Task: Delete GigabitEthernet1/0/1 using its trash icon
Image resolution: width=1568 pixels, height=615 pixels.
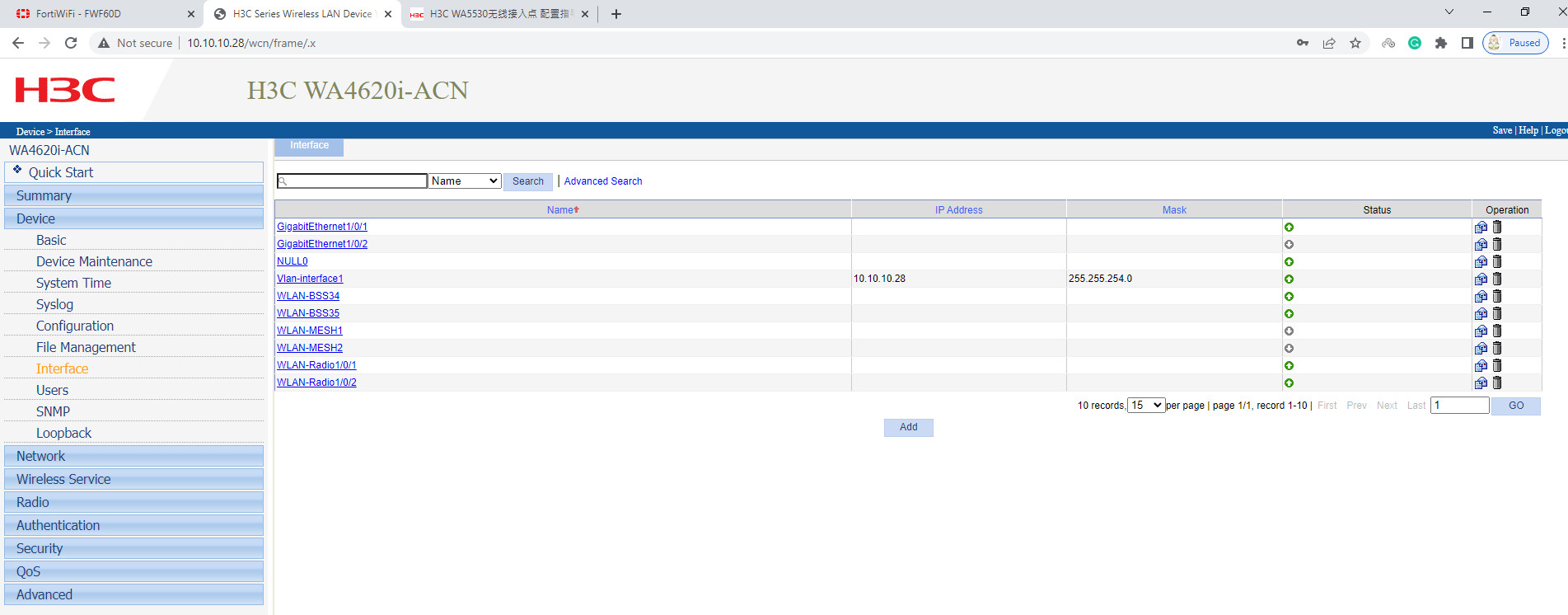Action: coord(1497,227)
